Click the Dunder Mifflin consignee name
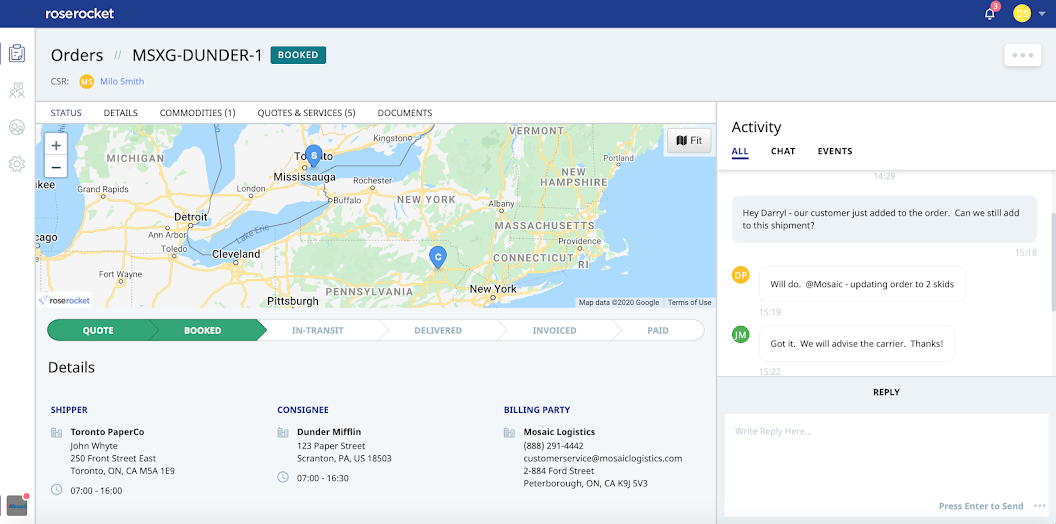The width and height of the screenshot is (1056, 524). pos(330,432)
